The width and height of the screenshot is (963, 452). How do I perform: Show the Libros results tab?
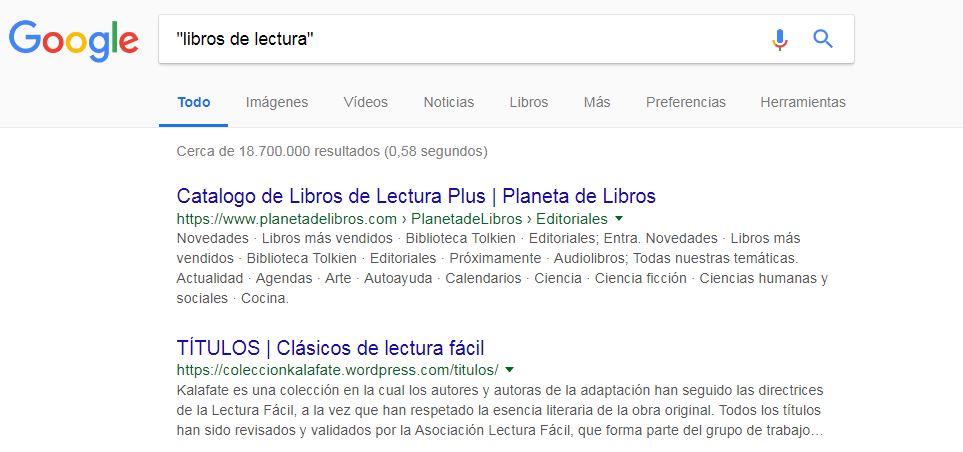click(528, 102)
